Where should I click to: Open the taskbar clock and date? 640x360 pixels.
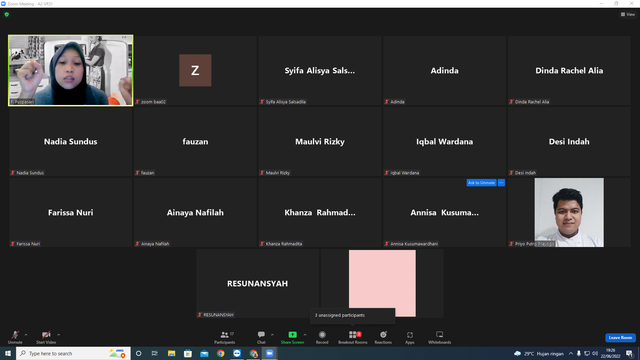point(611,353)
